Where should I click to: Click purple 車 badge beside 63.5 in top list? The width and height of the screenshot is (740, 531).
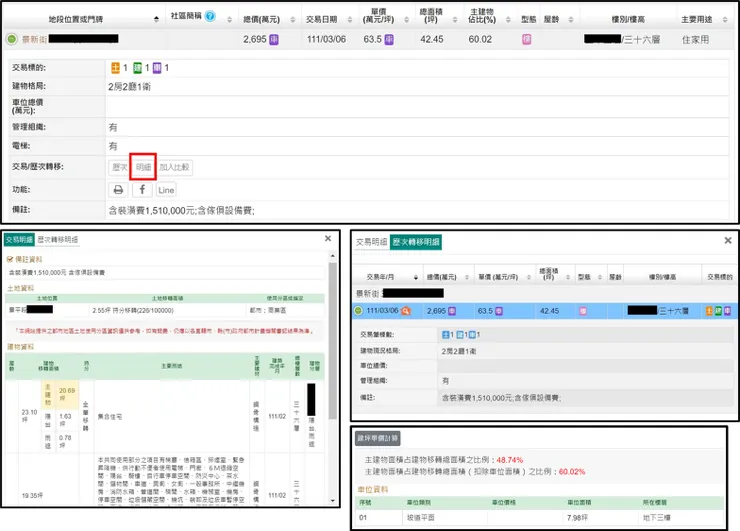coord(389,40)
